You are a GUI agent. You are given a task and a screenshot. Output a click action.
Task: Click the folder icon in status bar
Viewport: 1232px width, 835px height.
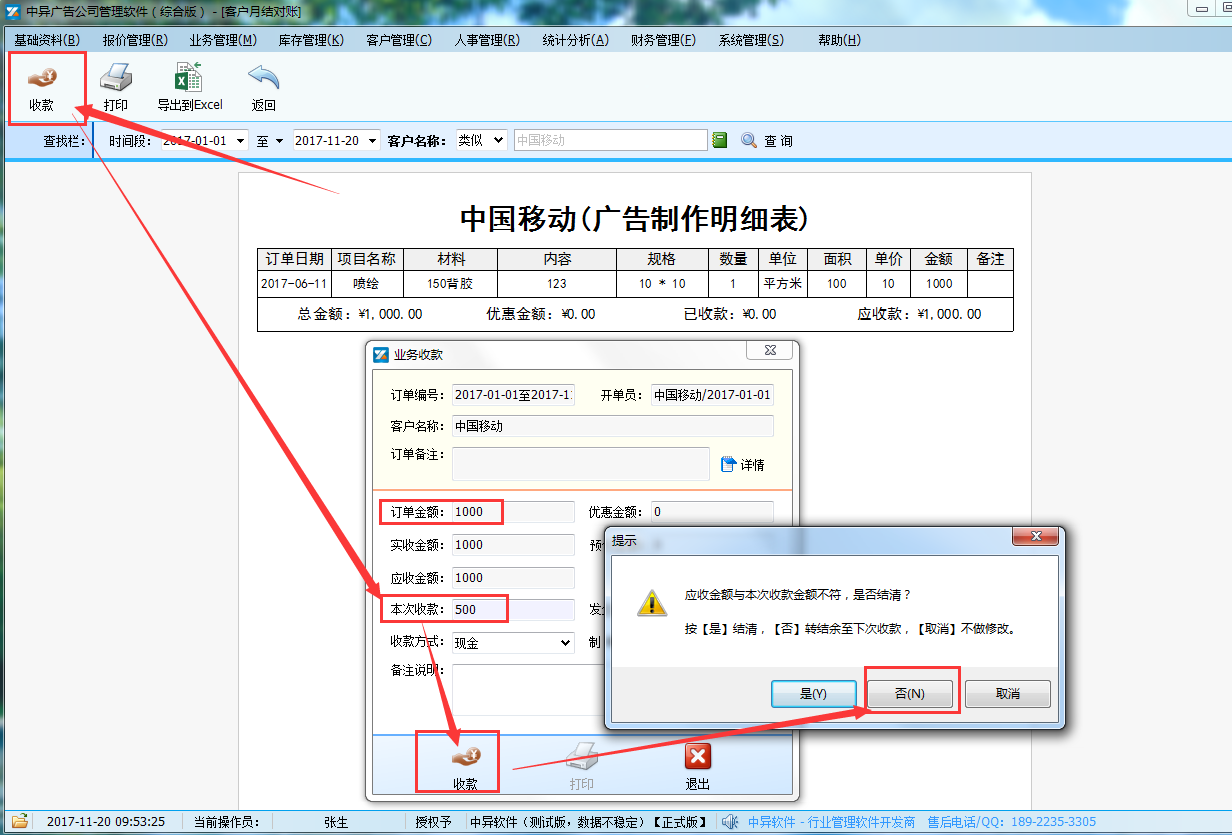coord(19,822)
